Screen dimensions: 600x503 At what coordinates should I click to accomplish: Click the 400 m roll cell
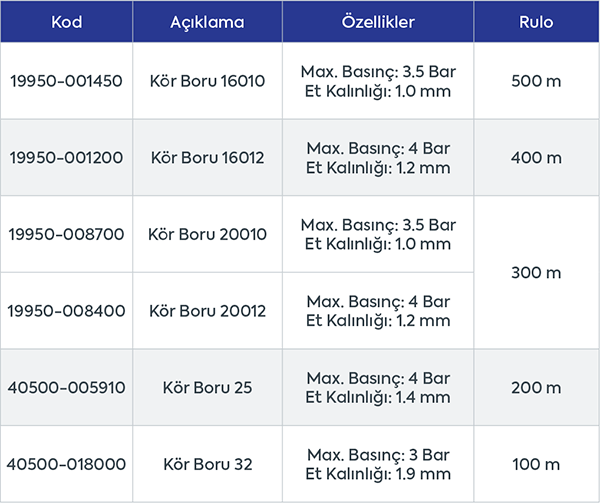pos(537,158)
